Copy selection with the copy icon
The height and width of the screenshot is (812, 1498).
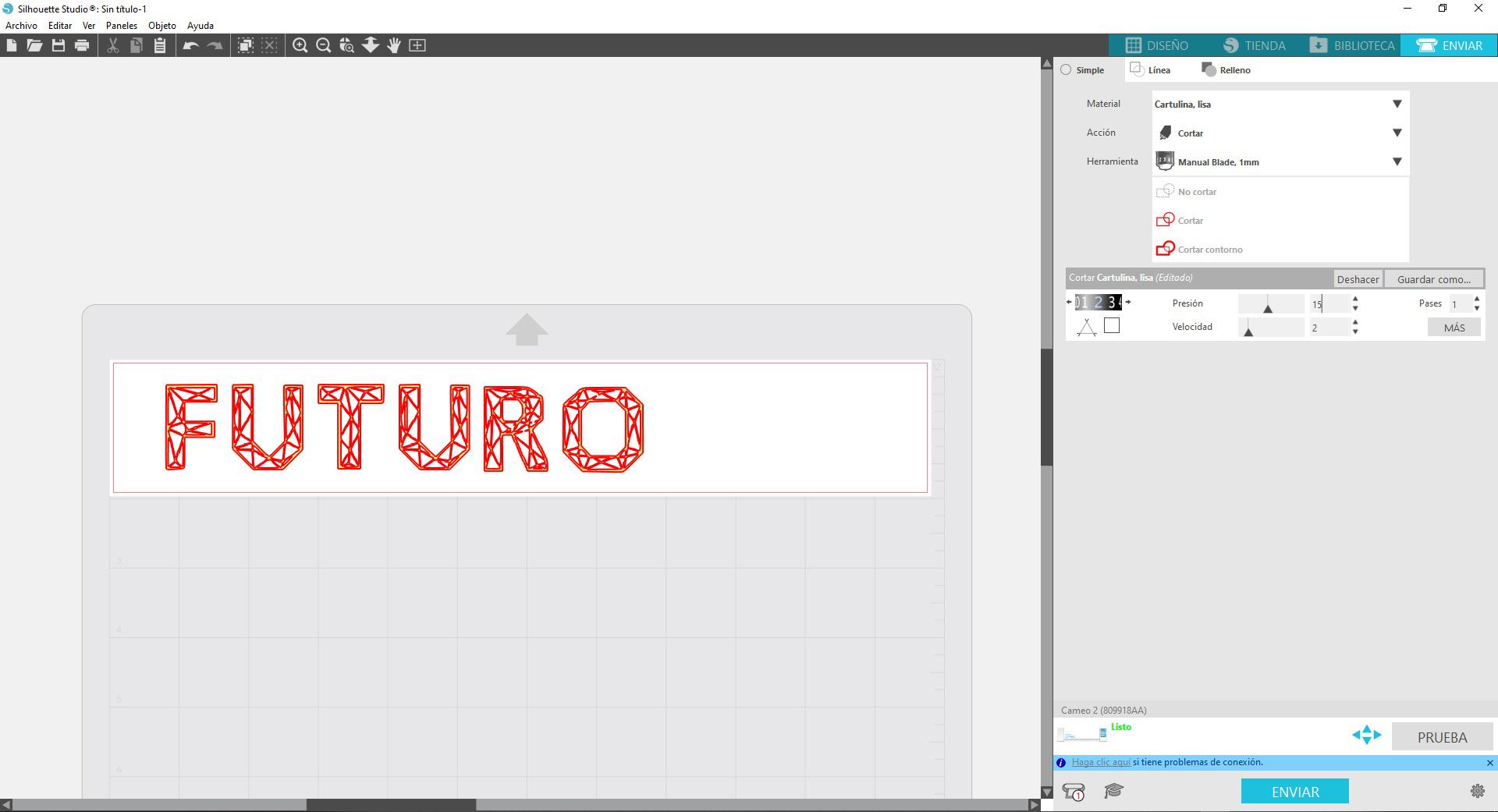[136, 45]
